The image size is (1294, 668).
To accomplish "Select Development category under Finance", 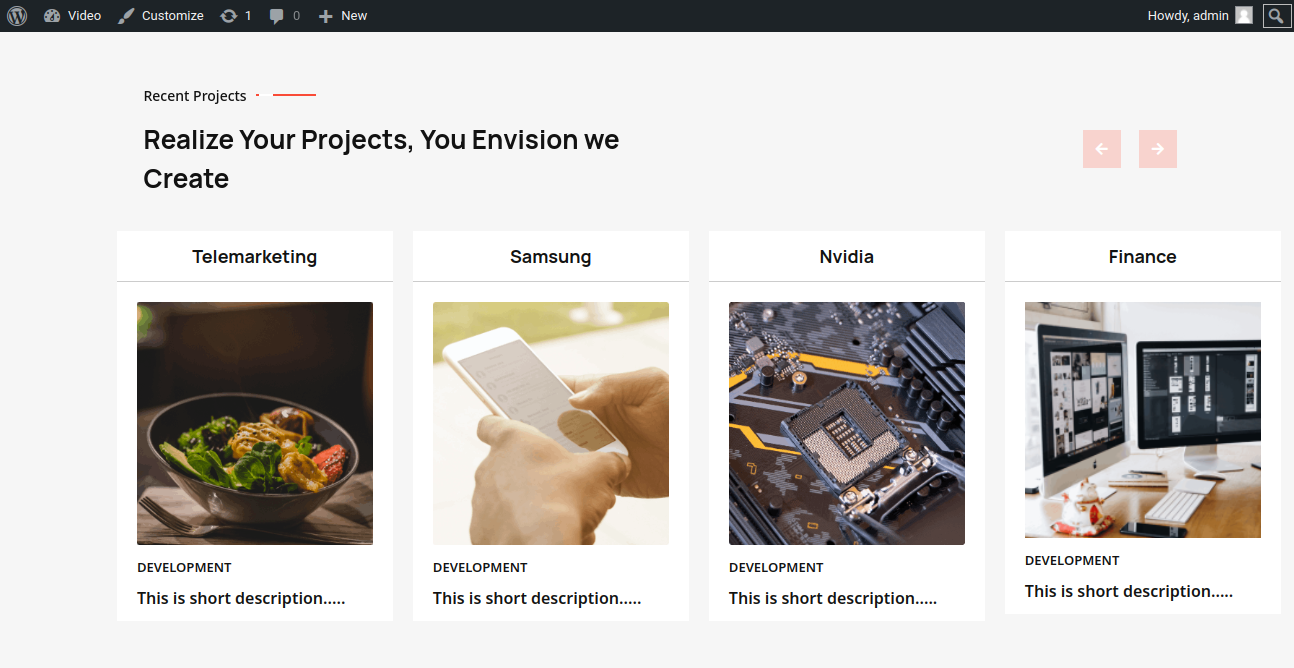I will point(1072,560).
